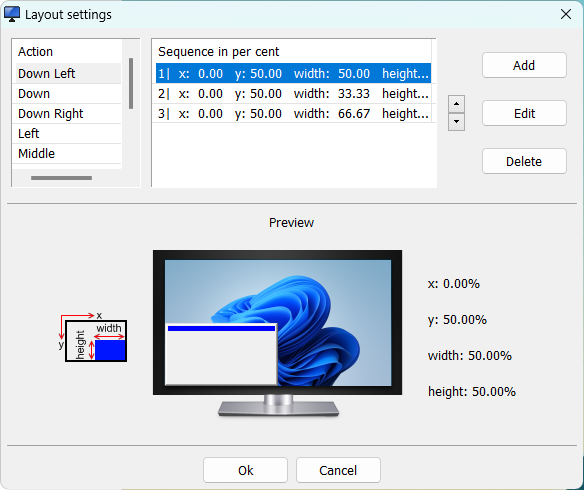
Task: Click the Preview section label
Action: point(292,223)
